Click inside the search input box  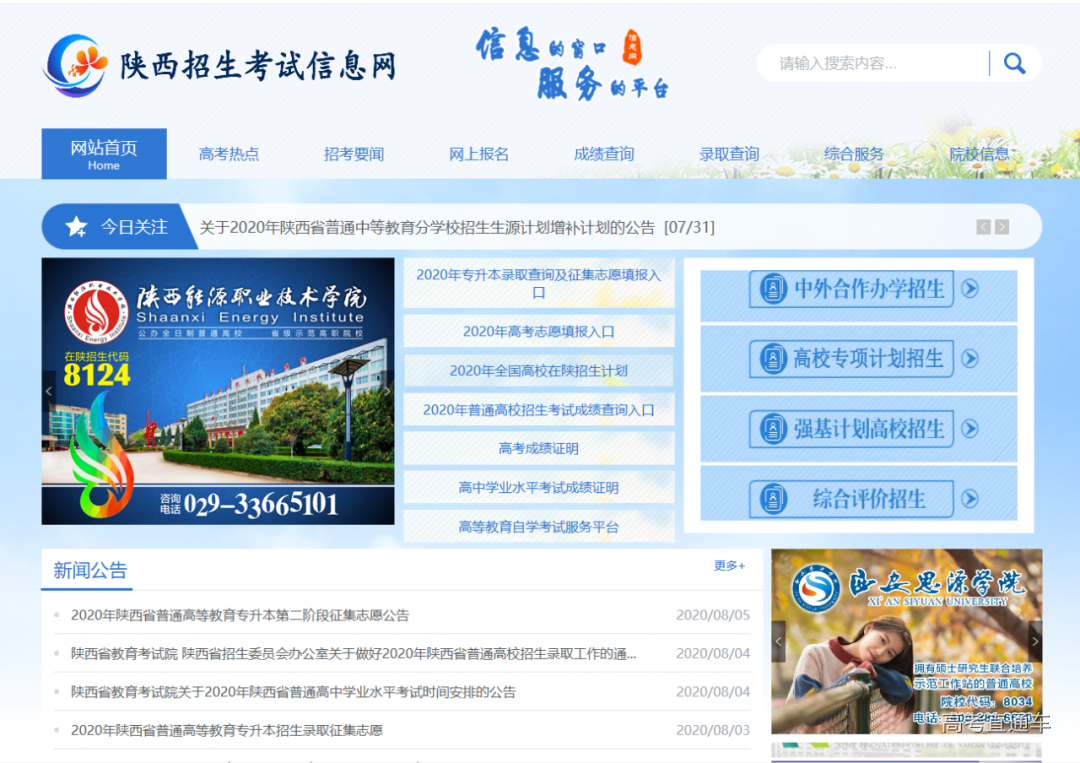pyautogui.click(x=870, y=64)
